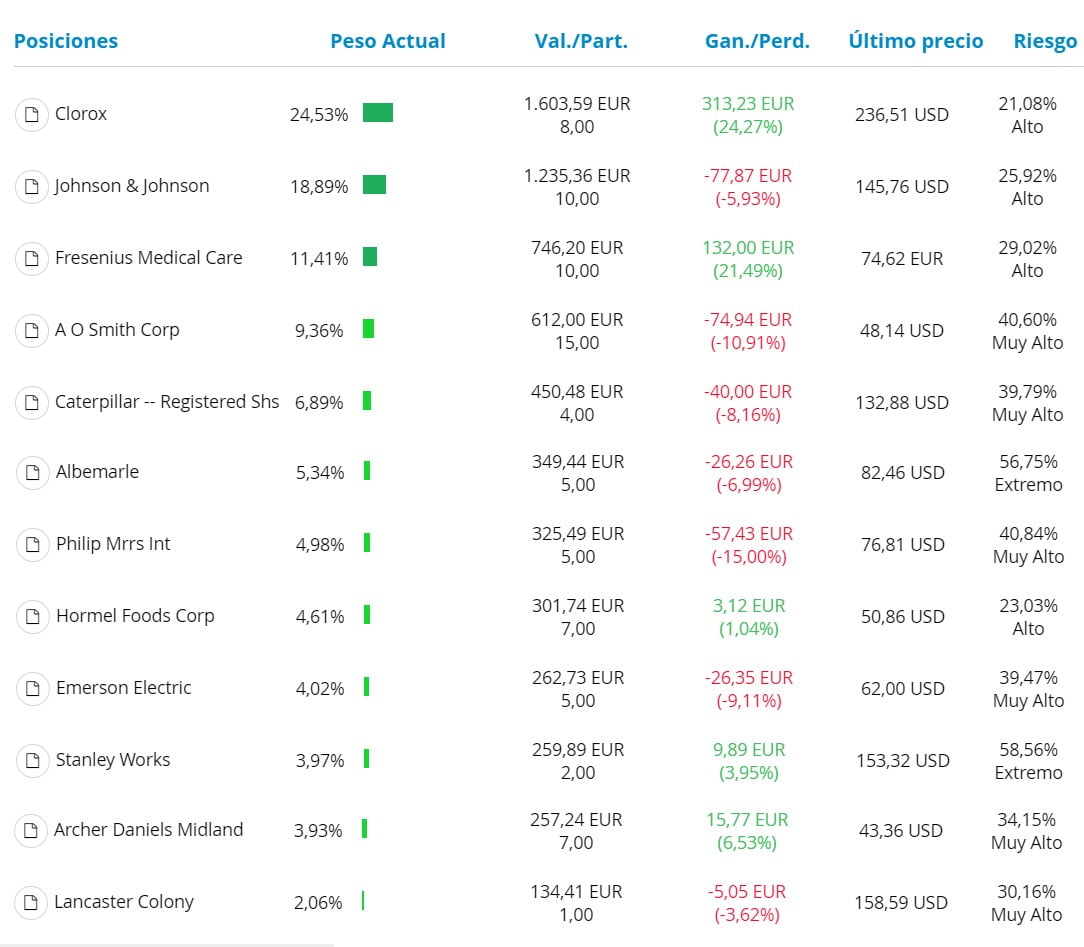
Task: Open the document icon beside Emerson Electric
Action: (x=32, y=688)
